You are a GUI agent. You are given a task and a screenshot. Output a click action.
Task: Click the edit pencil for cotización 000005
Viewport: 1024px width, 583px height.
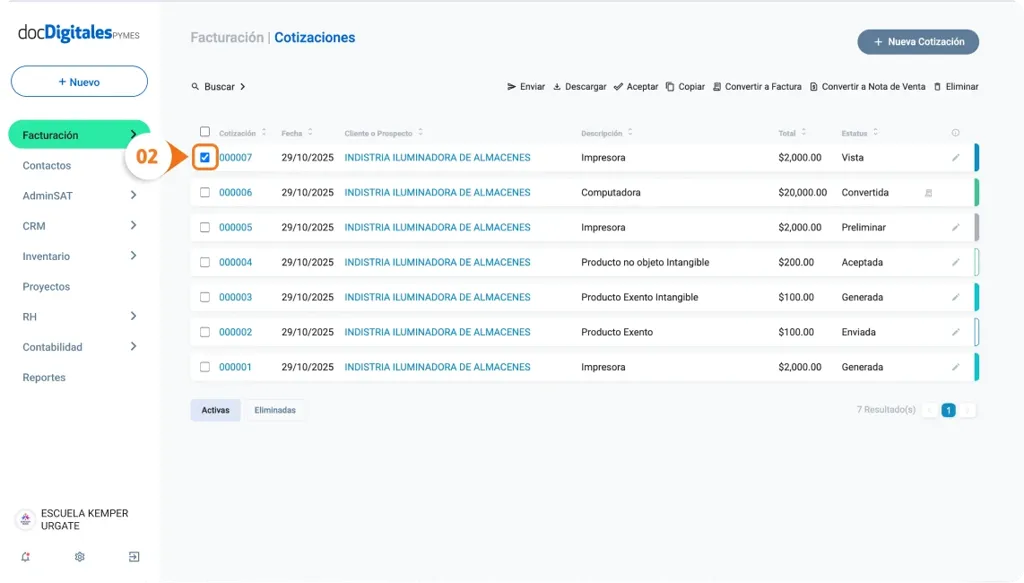955,227
